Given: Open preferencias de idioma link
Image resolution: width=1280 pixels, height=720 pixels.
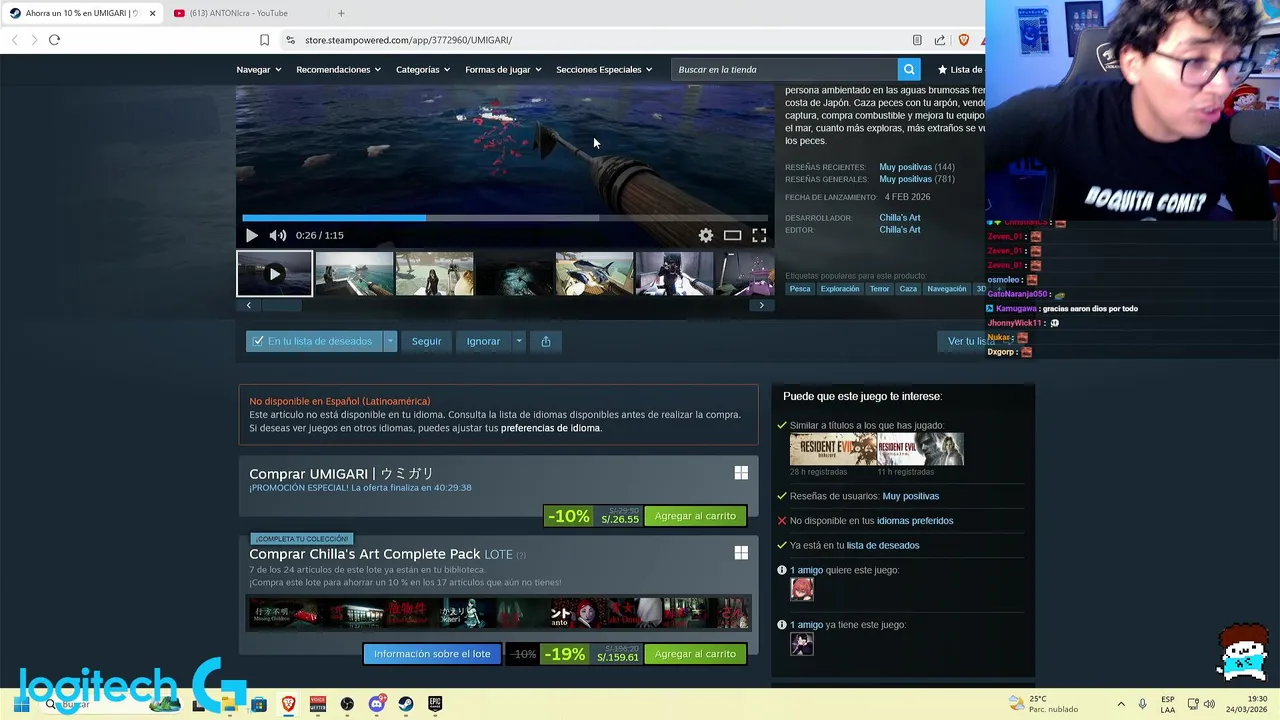Looking at the screenshot, I should coord(550,428).
